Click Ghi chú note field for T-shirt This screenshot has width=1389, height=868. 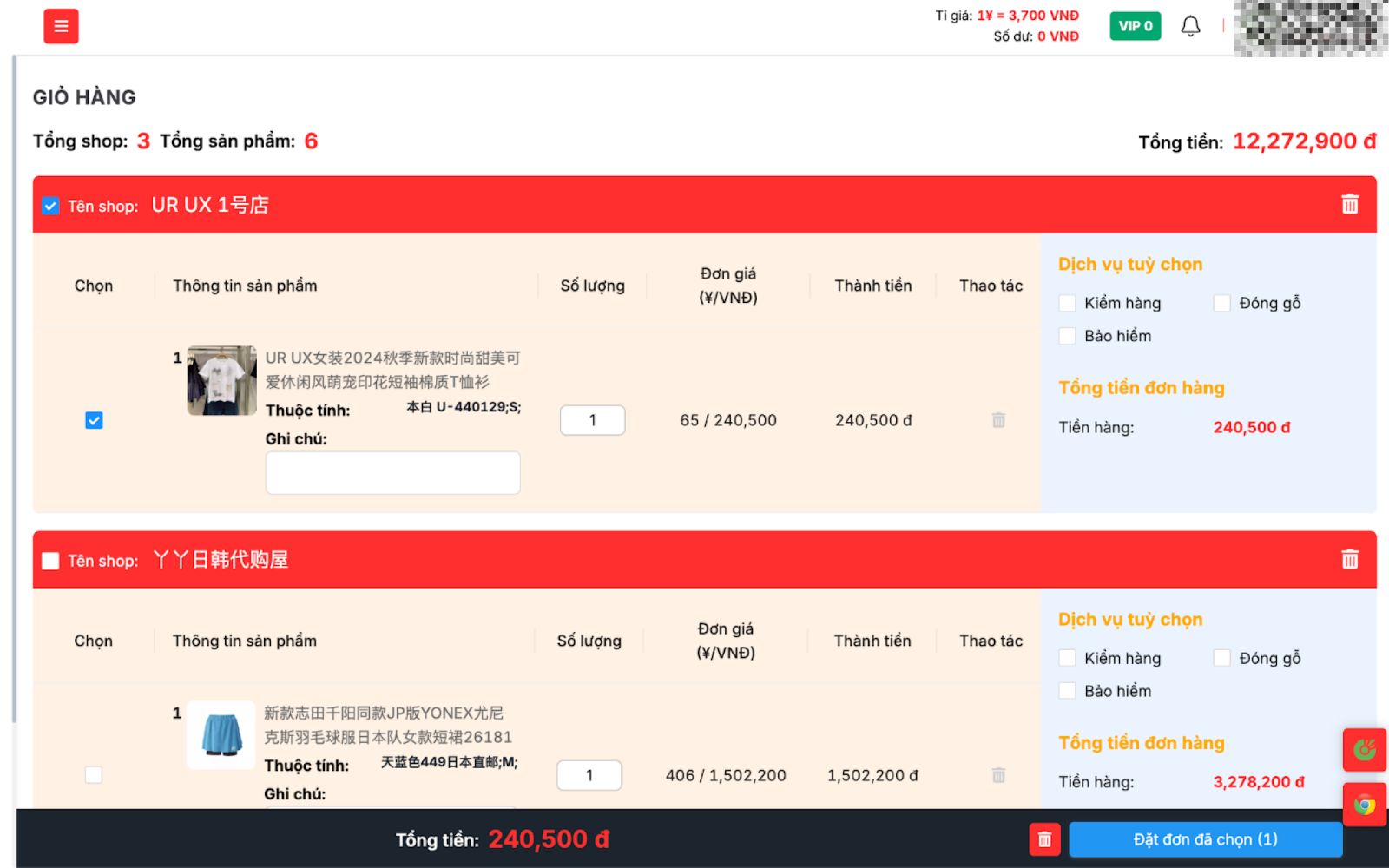[392, 472]
